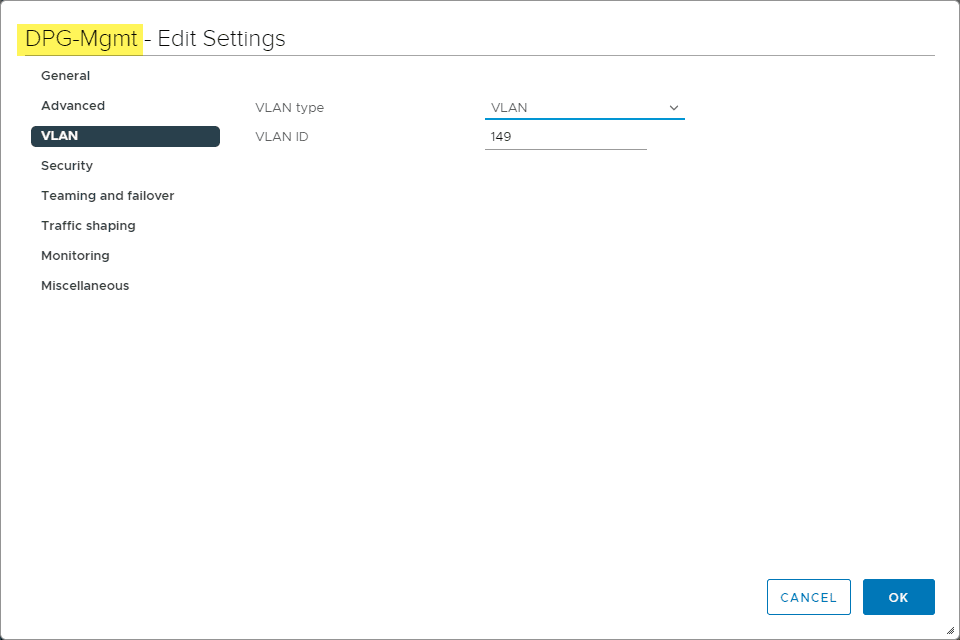Open the General settings section
Viewport: 960px width, 640px height.
point(65,76)
